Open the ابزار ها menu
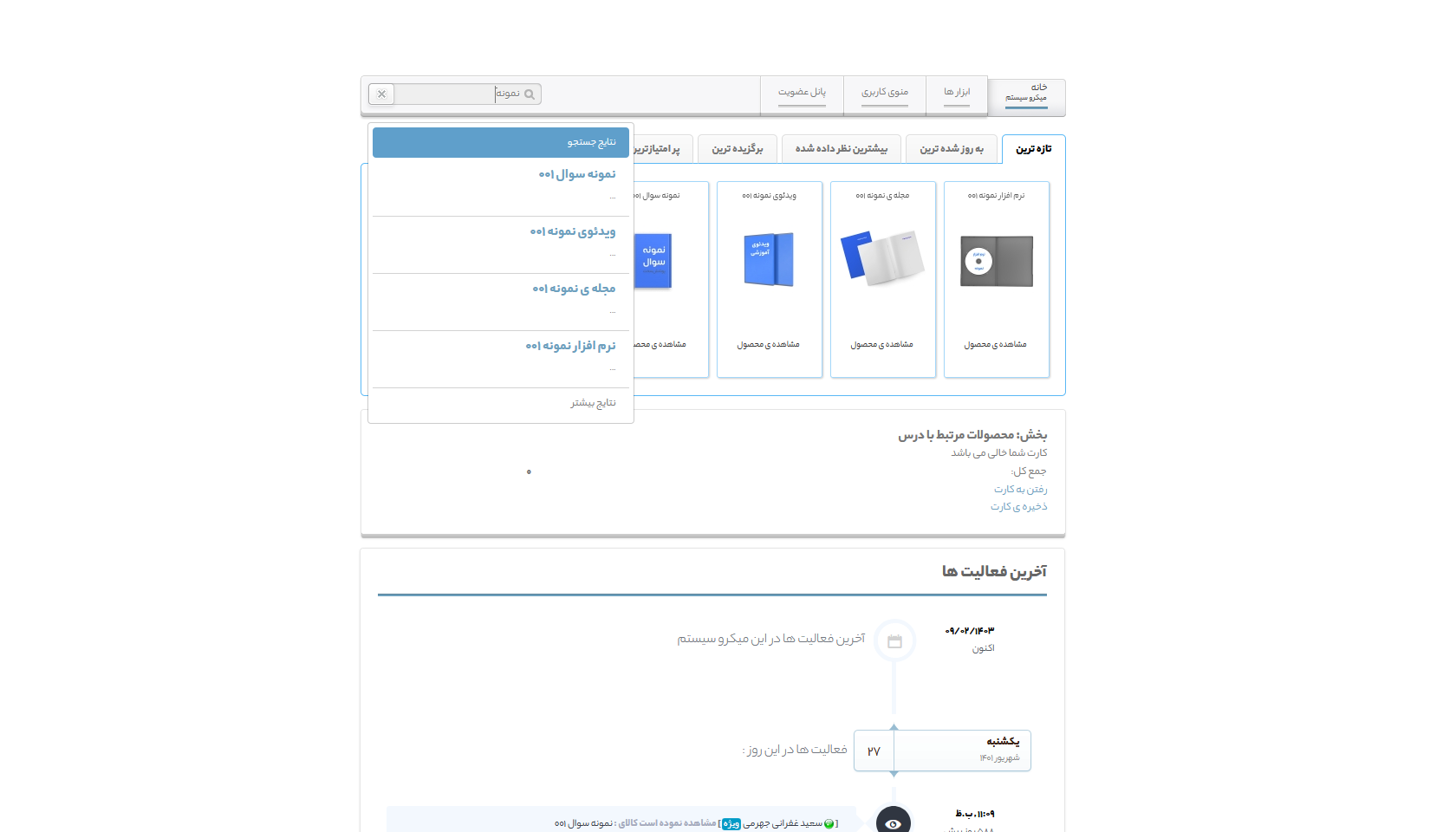The image size is (1456, 832). (957, 93)
